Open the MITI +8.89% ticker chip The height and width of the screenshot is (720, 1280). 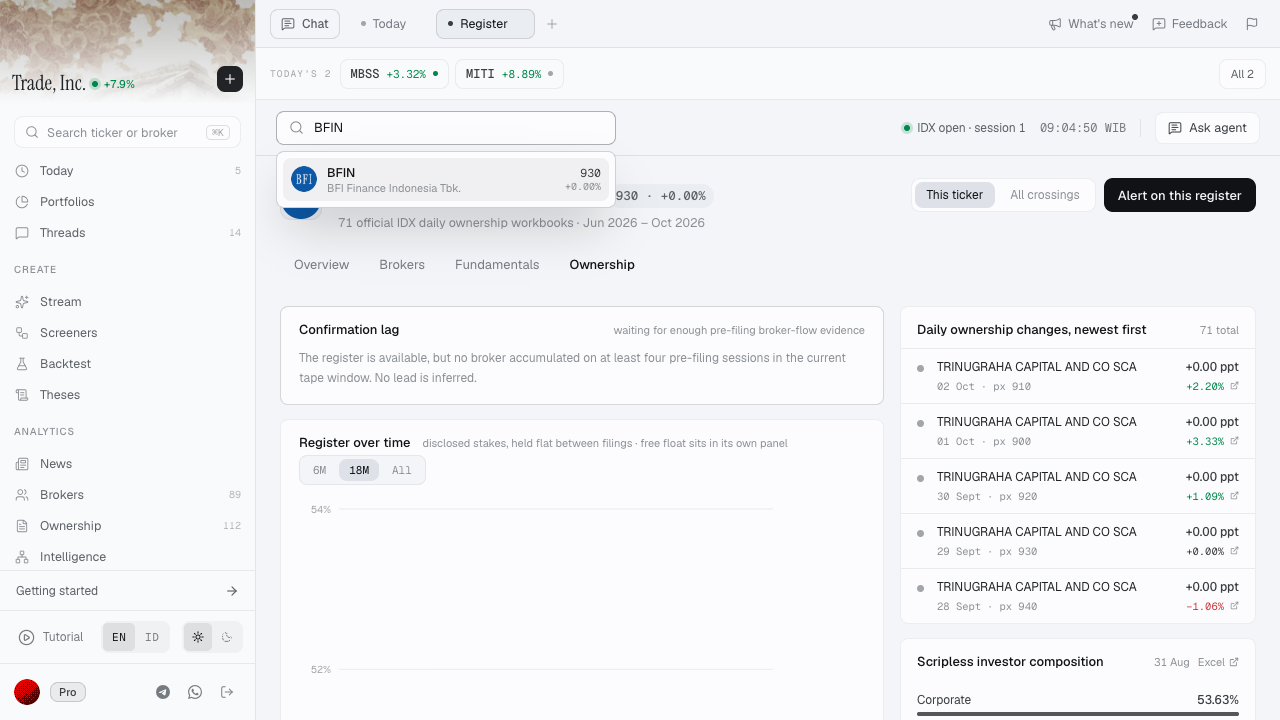[509, 74]
